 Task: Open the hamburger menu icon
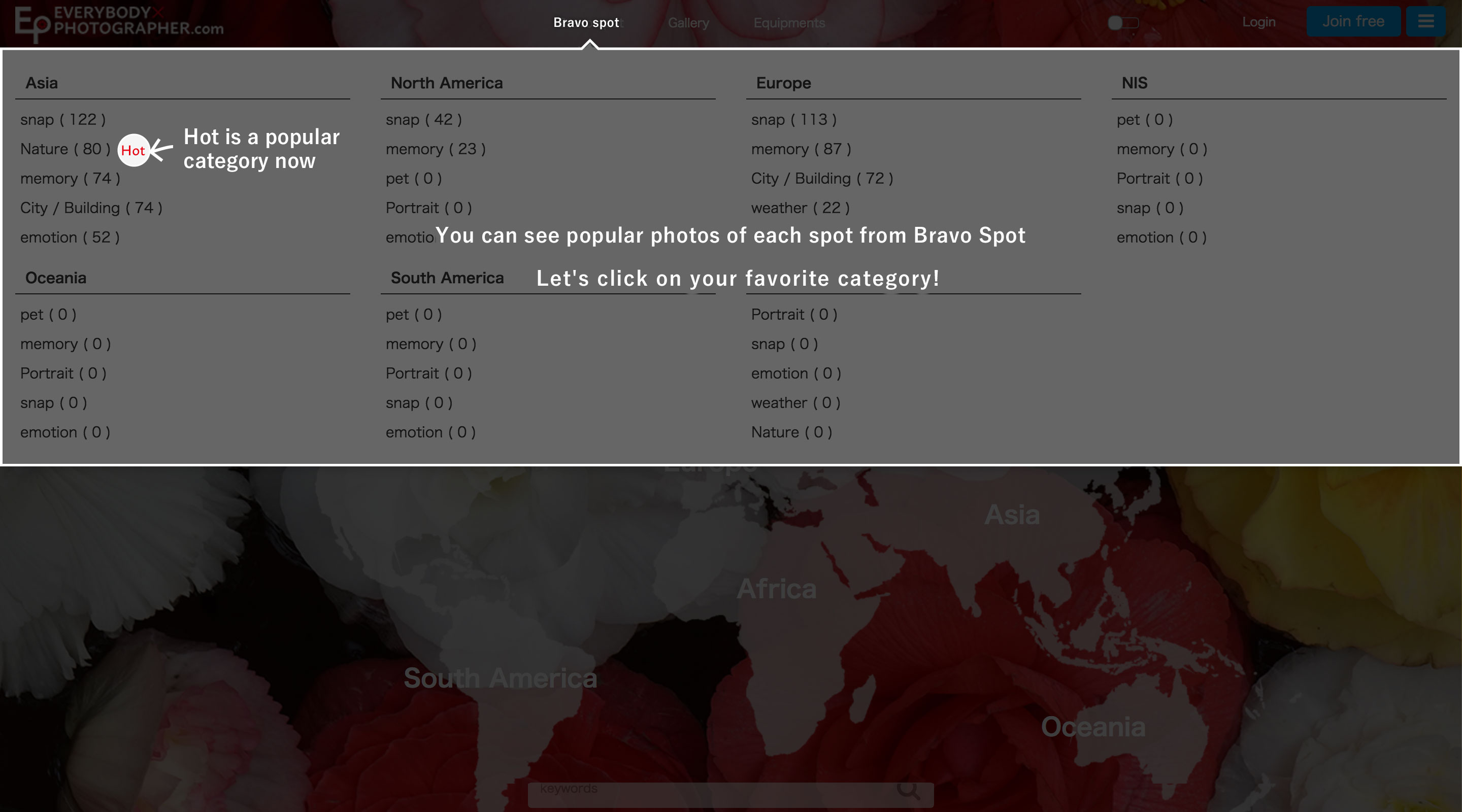(1425, 21)
